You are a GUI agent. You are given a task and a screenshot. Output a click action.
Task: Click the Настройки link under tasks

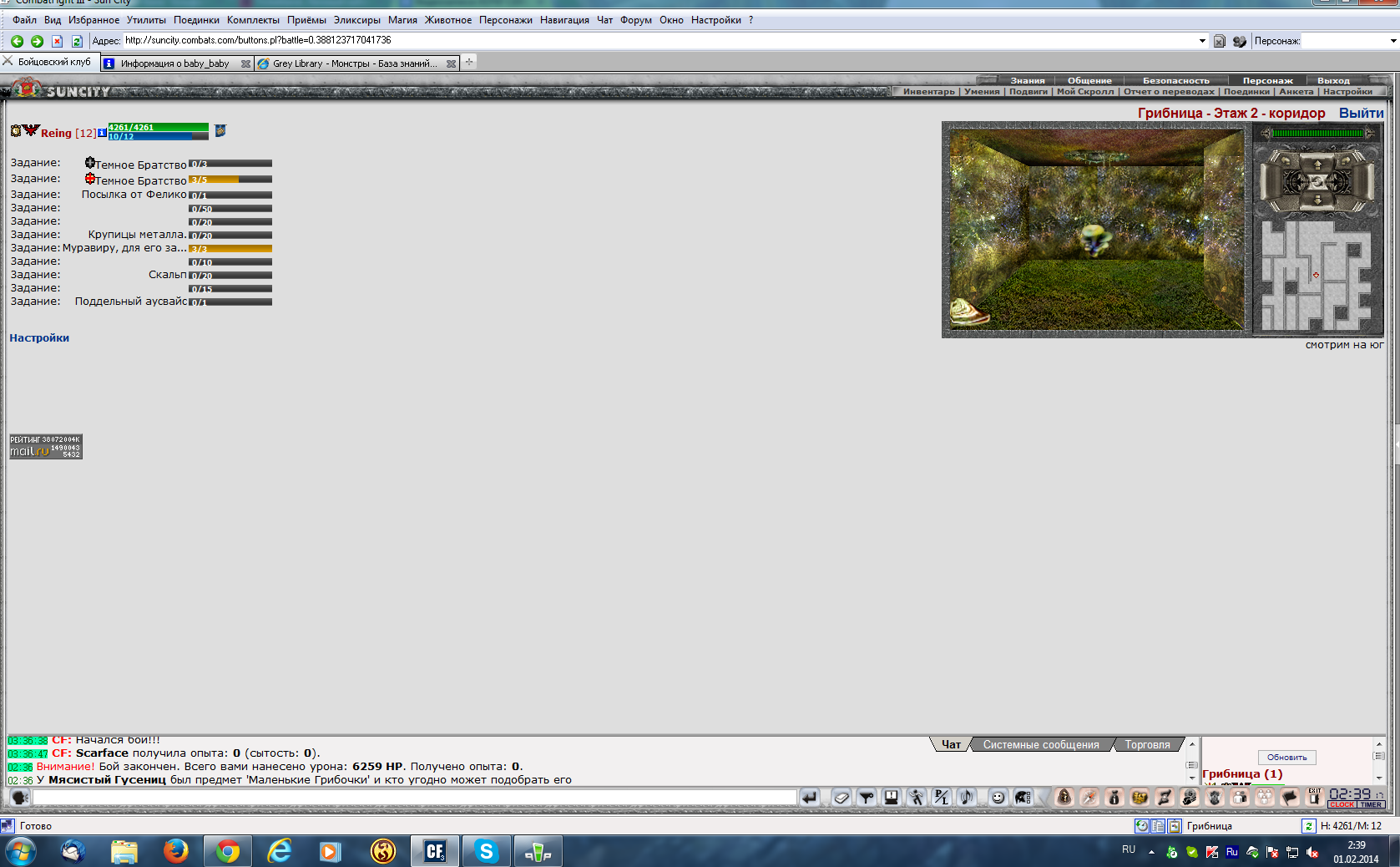click(39, 338)
